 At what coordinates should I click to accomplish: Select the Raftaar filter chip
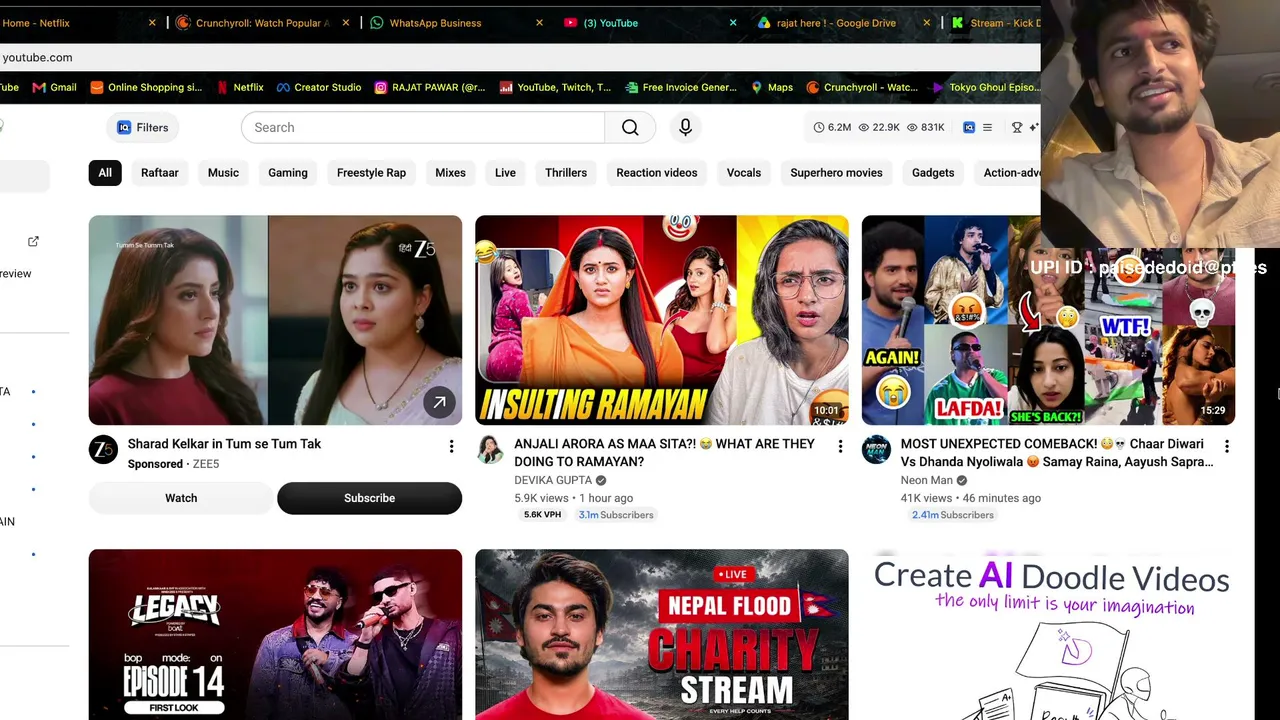[160, 173]
